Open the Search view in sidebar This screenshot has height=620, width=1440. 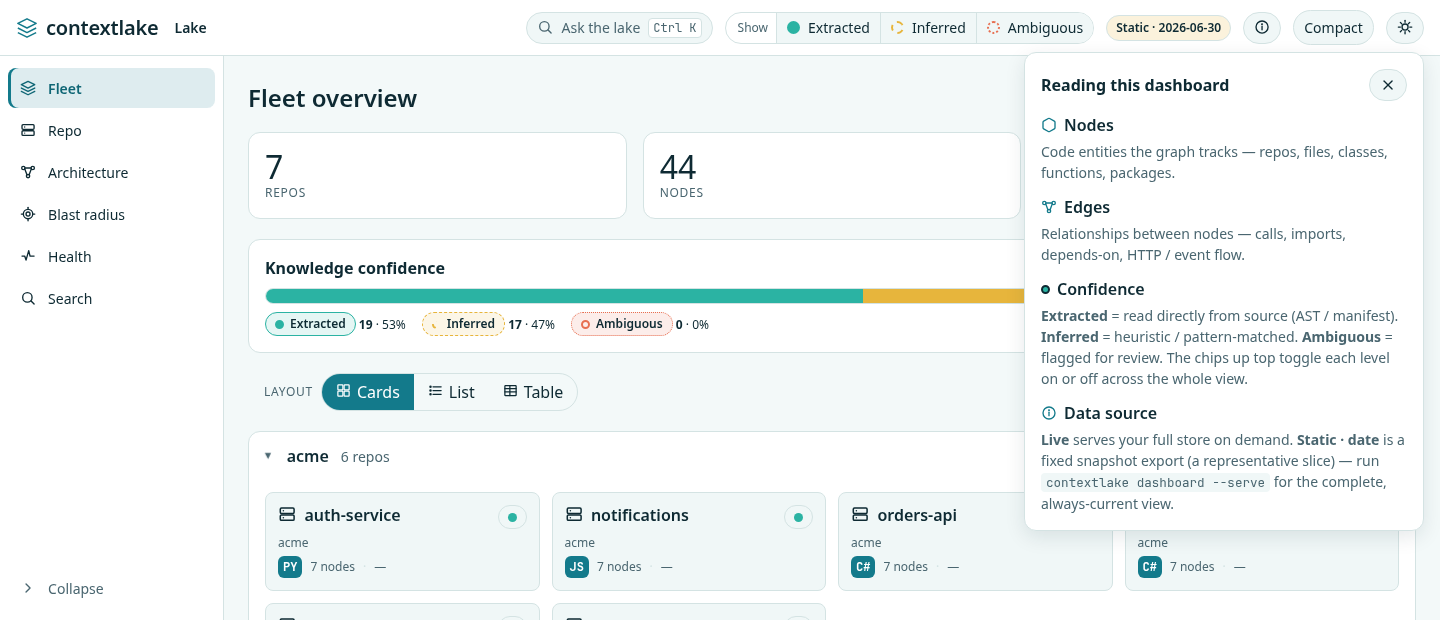pyautogui.click(x=112, y=298)
